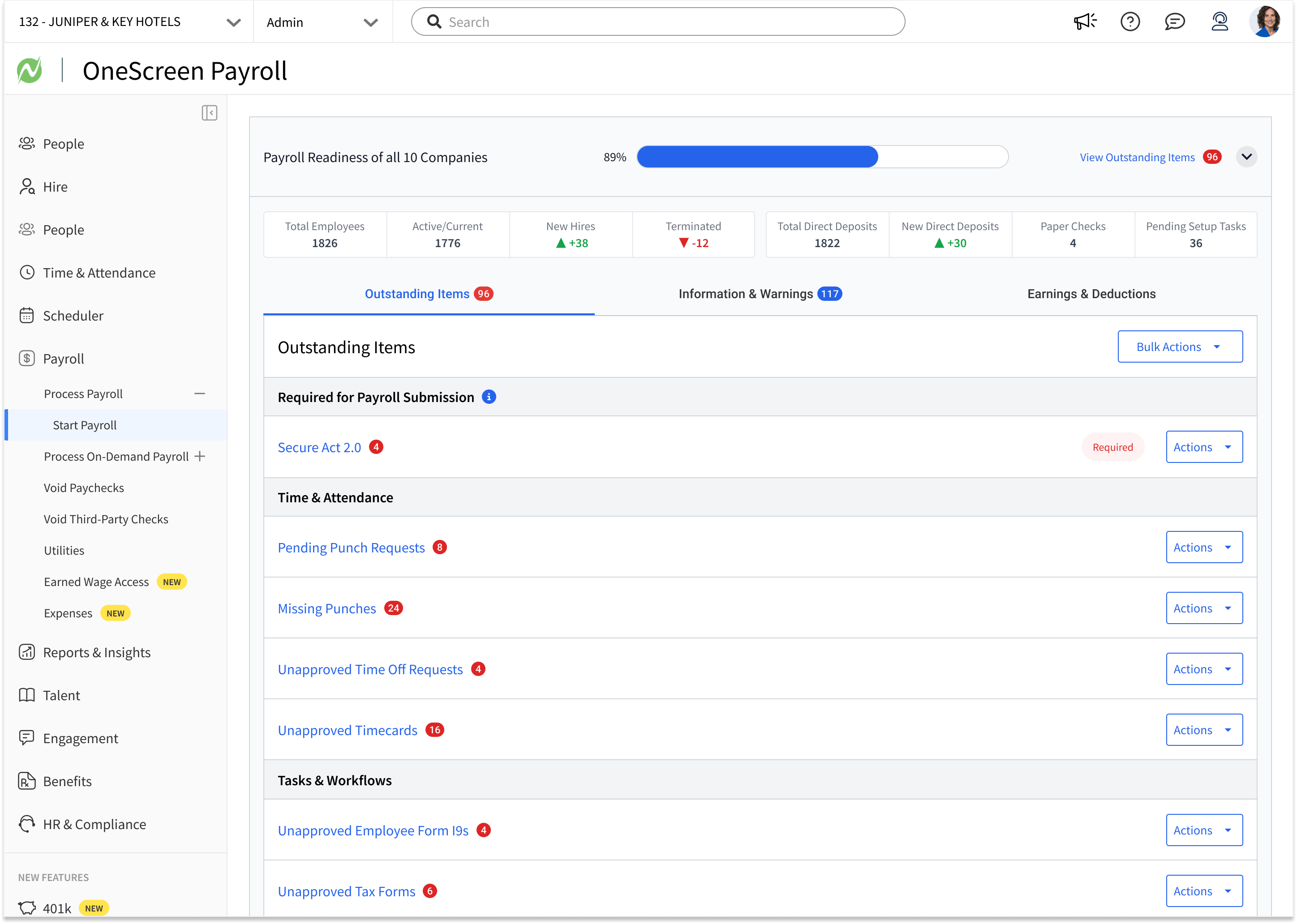The image size is (1297, 924).
Task: Expand Process On-Demand Payroll with plus icon
Action: [x=200, y=456]
